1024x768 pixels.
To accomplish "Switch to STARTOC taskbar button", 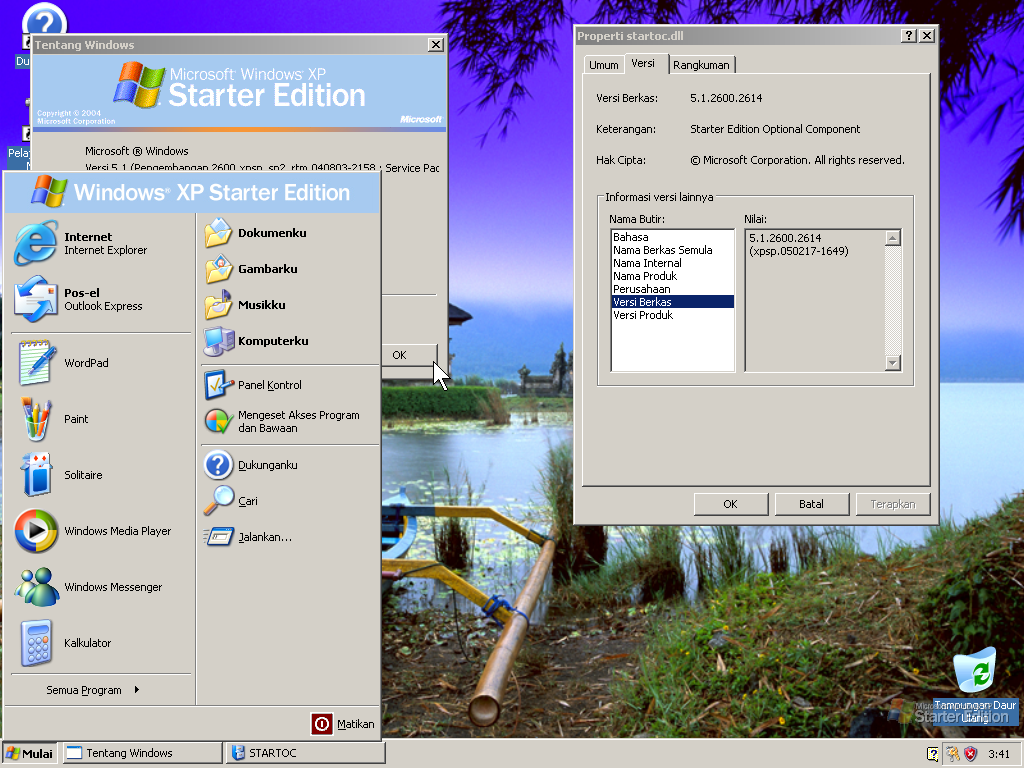I will coord(306,753).
